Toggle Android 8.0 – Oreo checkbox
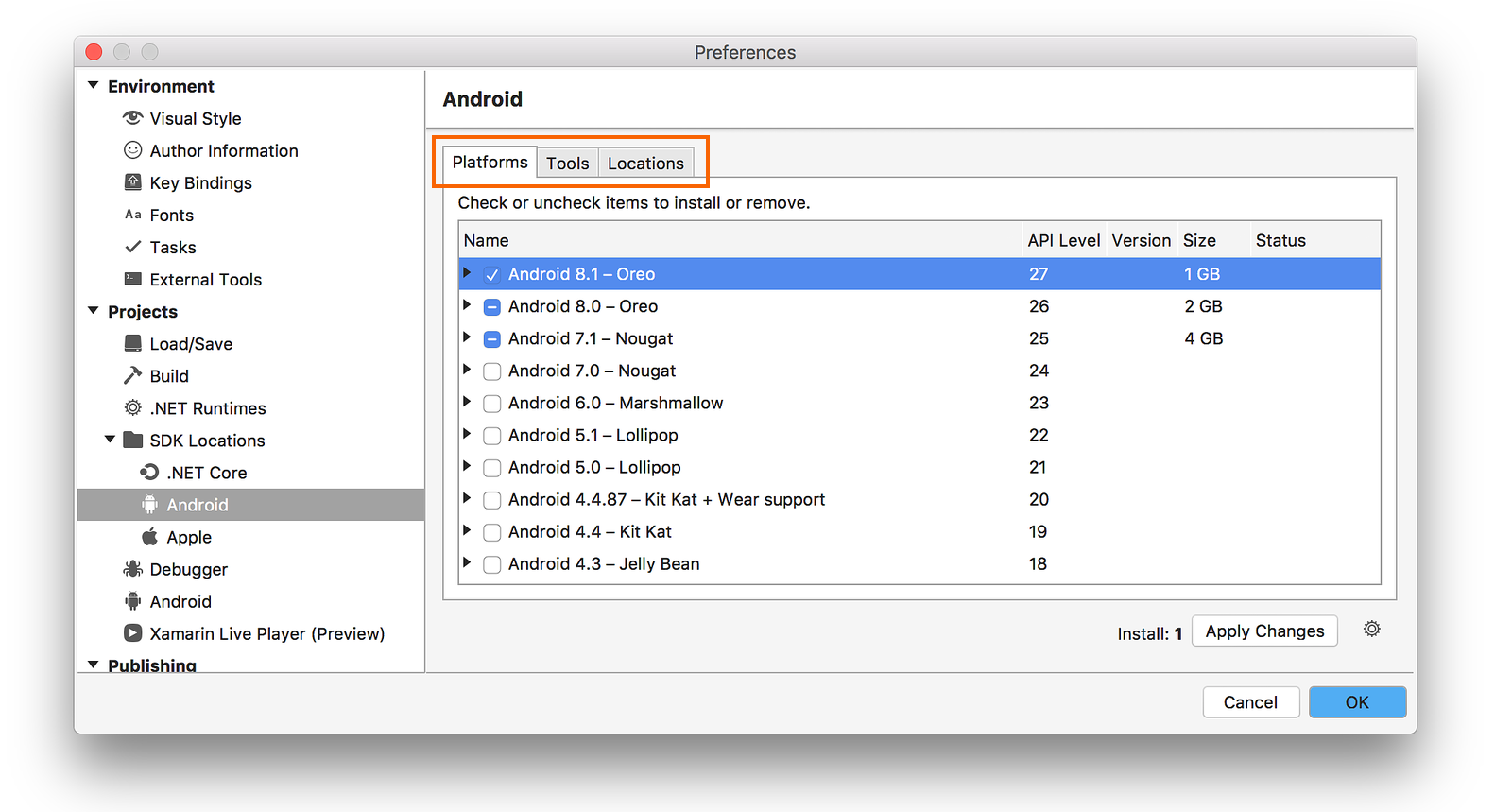The image size is (1512, 812). (492, 306)
